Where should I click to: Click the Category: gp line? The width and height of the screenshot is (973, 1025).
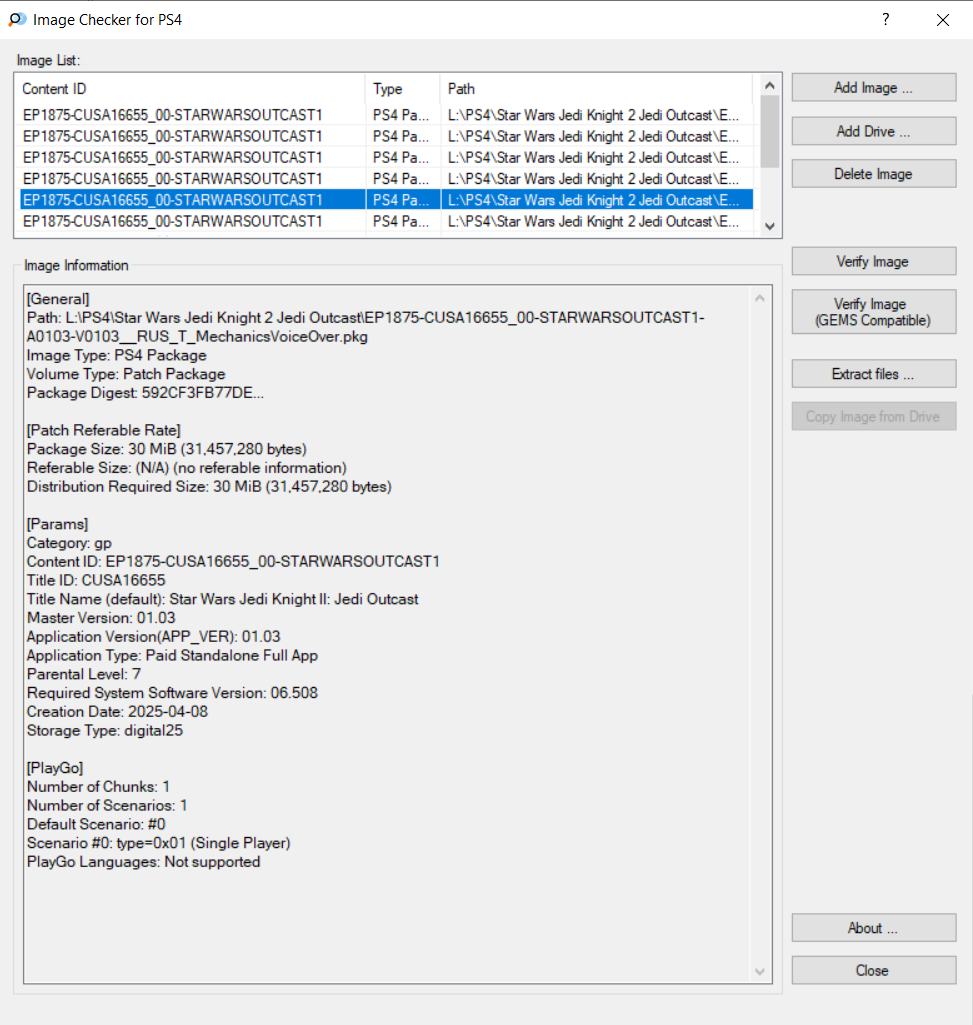tap(69, 543)
